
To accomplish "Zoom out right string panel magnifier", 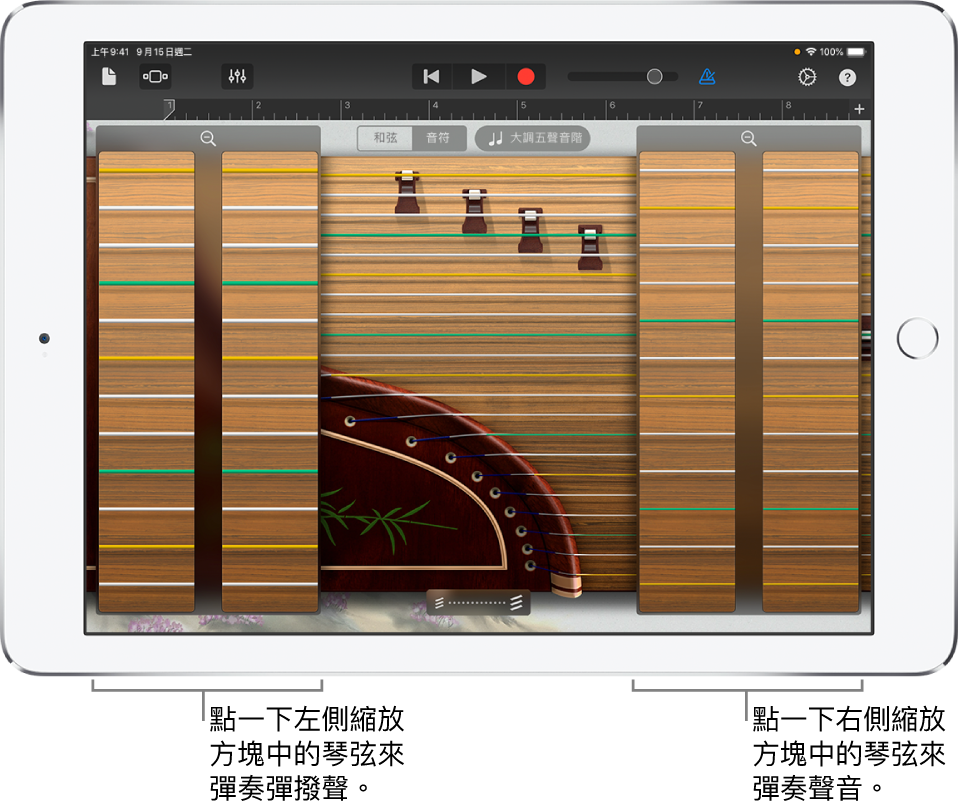I will pyautogui.click(x=748, y=139).
